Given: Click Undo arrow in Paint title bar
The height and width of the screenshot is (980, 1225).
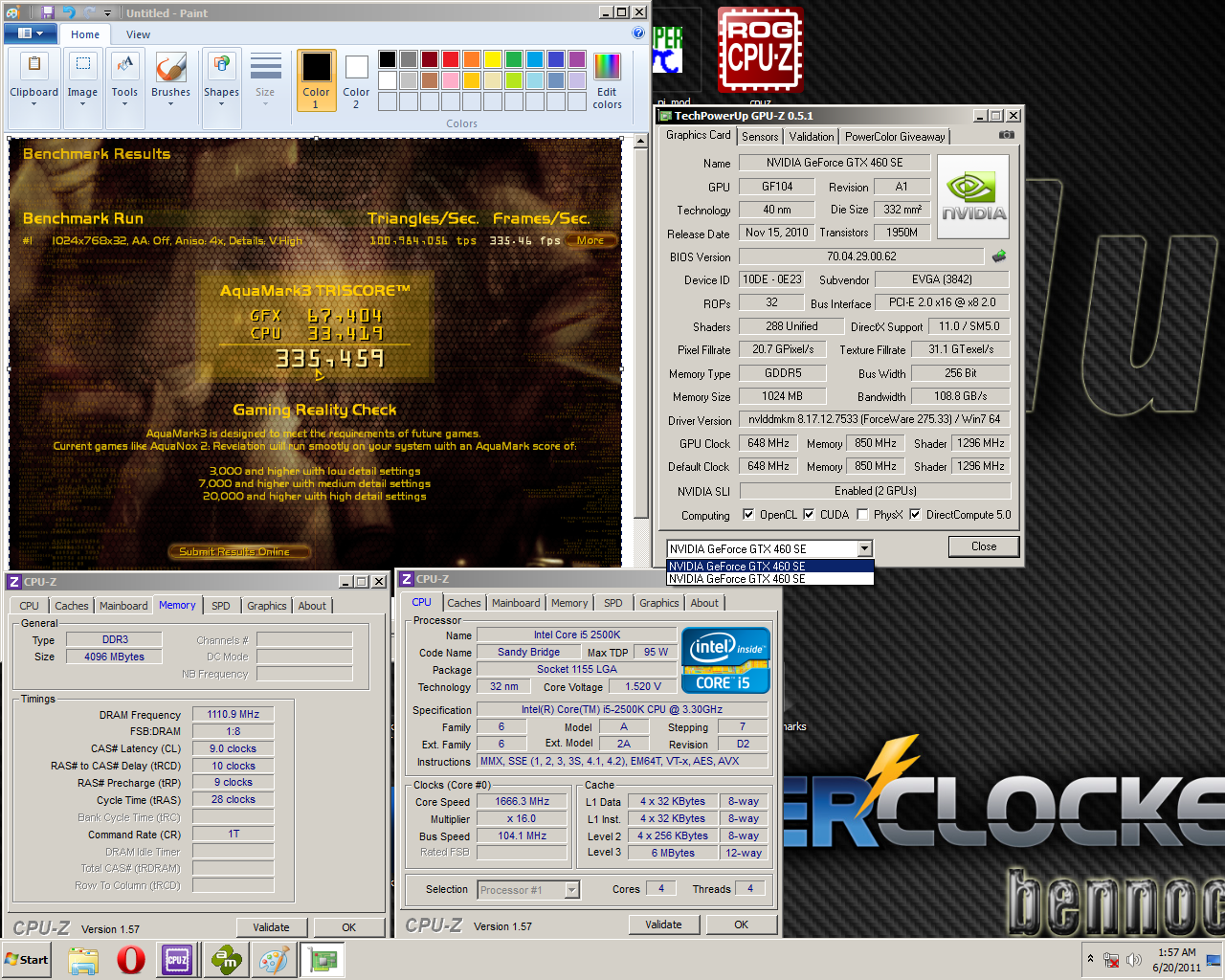Looking at the screenshot, I should (x=68, y=12).
